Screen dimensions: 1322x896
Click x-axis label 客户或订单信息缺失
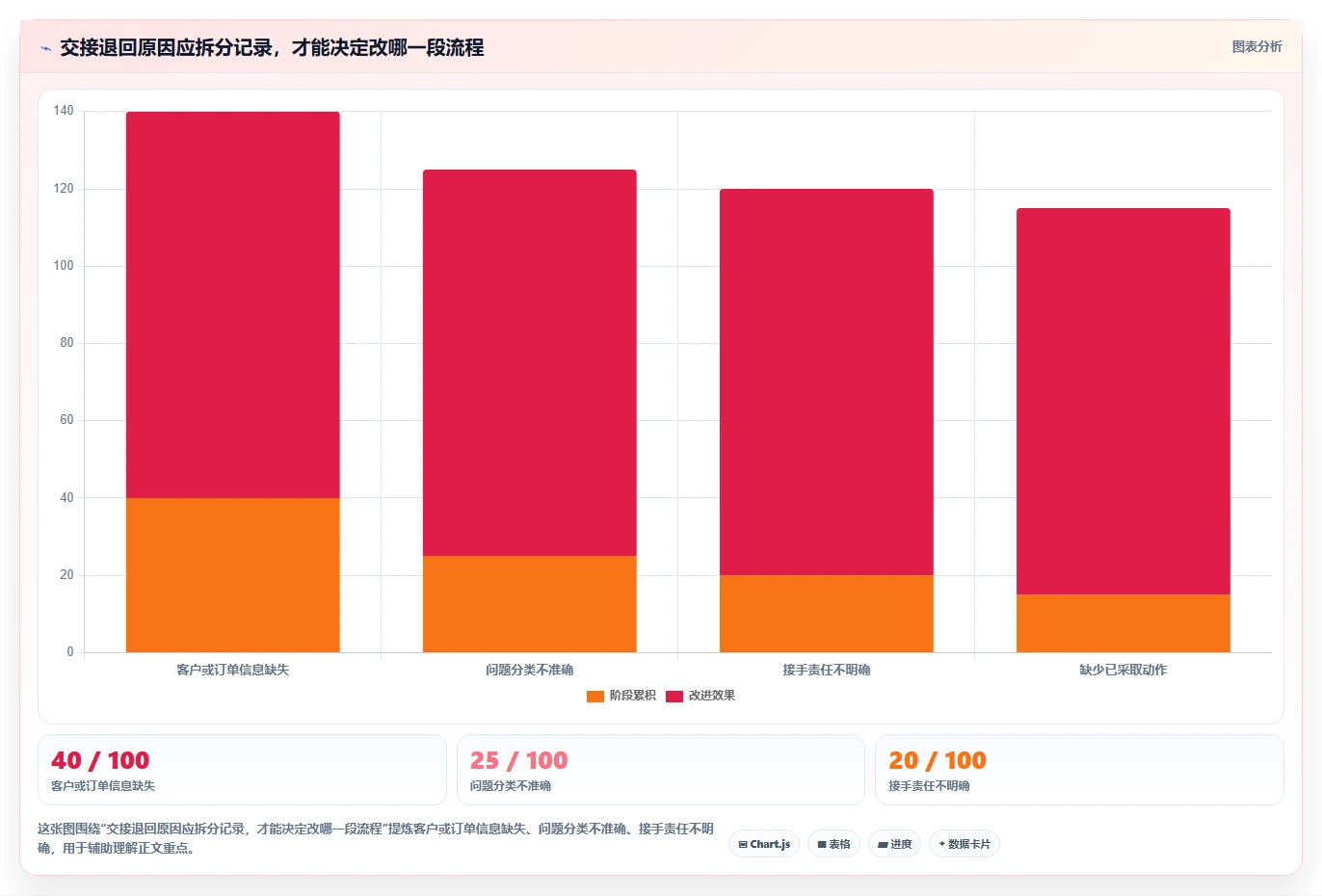click(233, 670)
